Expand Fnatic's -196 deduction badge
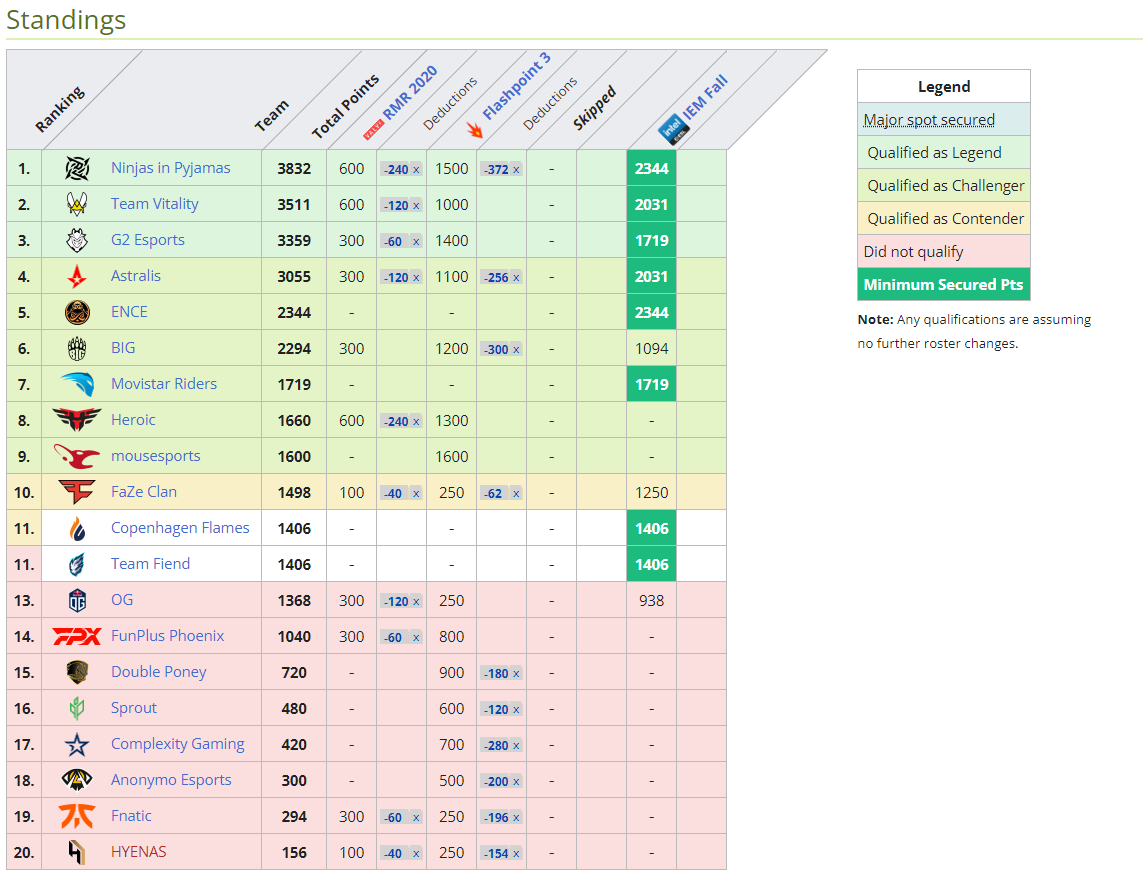This screenshot has width=1143, height=885. coord(502,817)
